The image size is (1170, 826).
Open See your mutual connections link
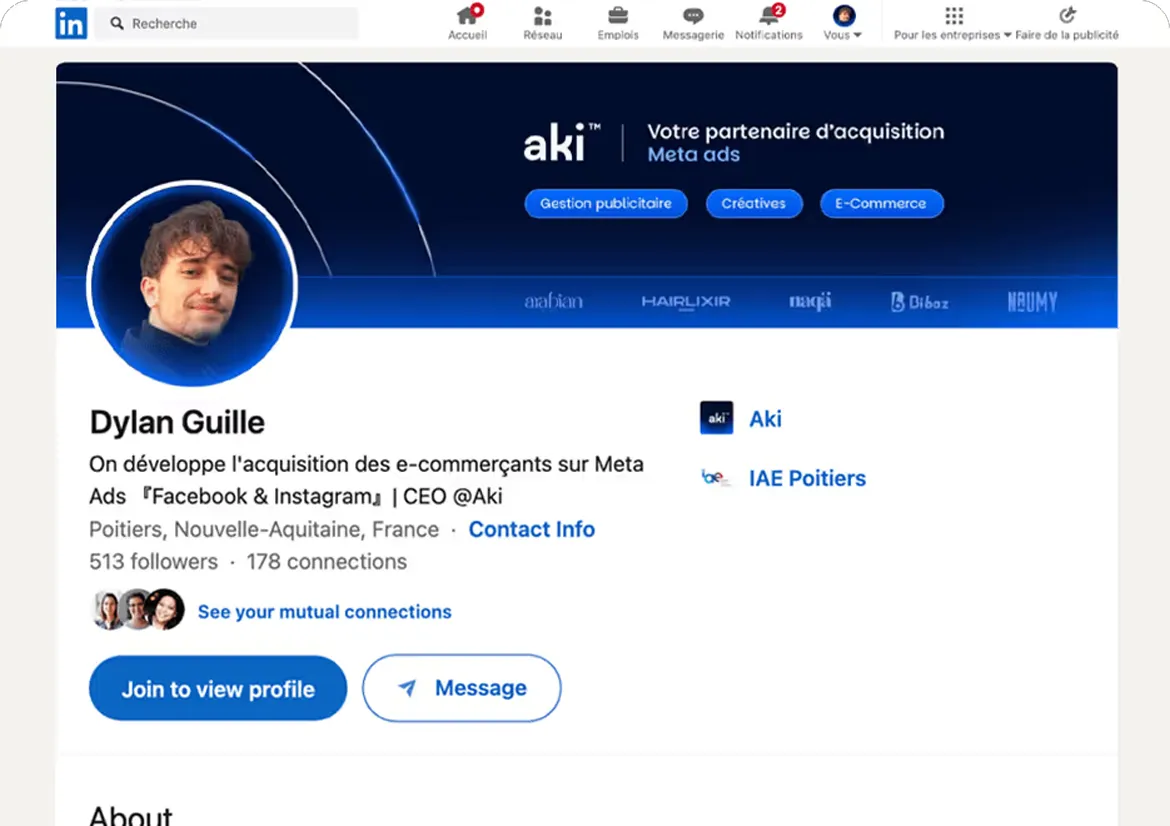(325, 612)
